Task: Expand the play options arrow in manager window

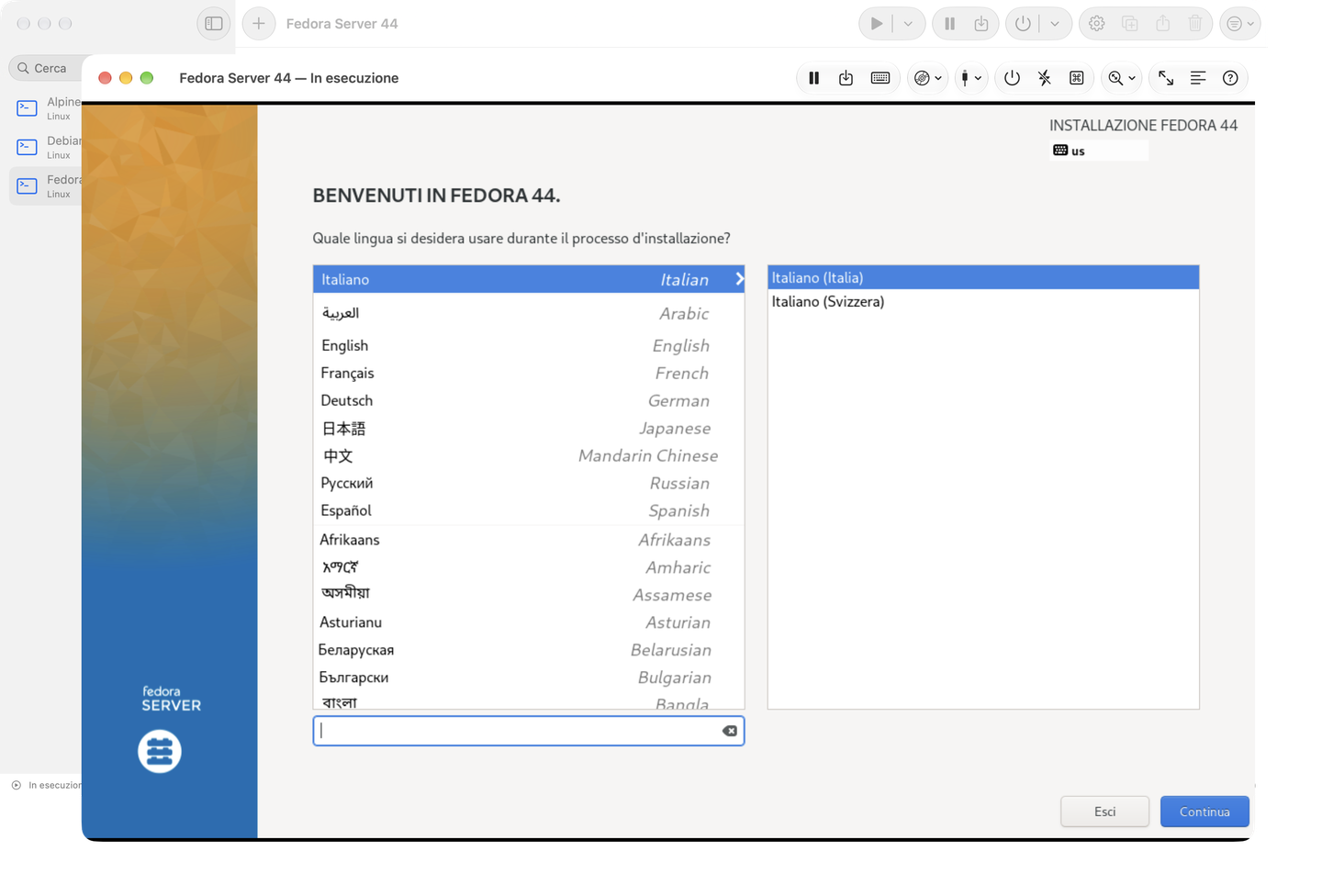Action: 908,24
